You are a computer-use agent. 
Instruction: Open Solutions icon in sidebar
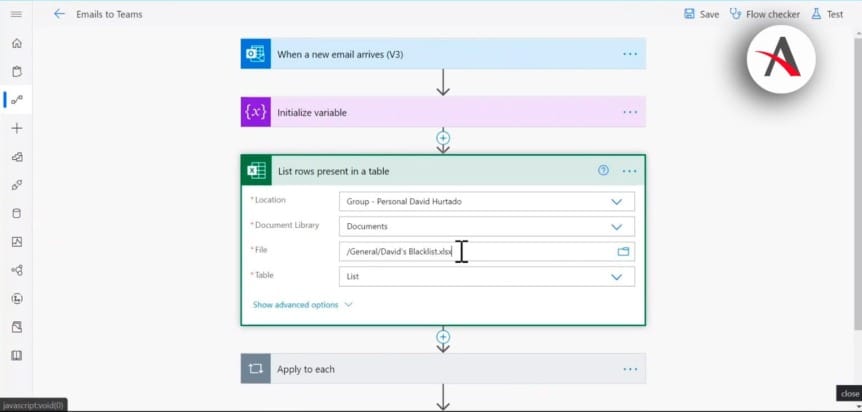click(16, 327)
